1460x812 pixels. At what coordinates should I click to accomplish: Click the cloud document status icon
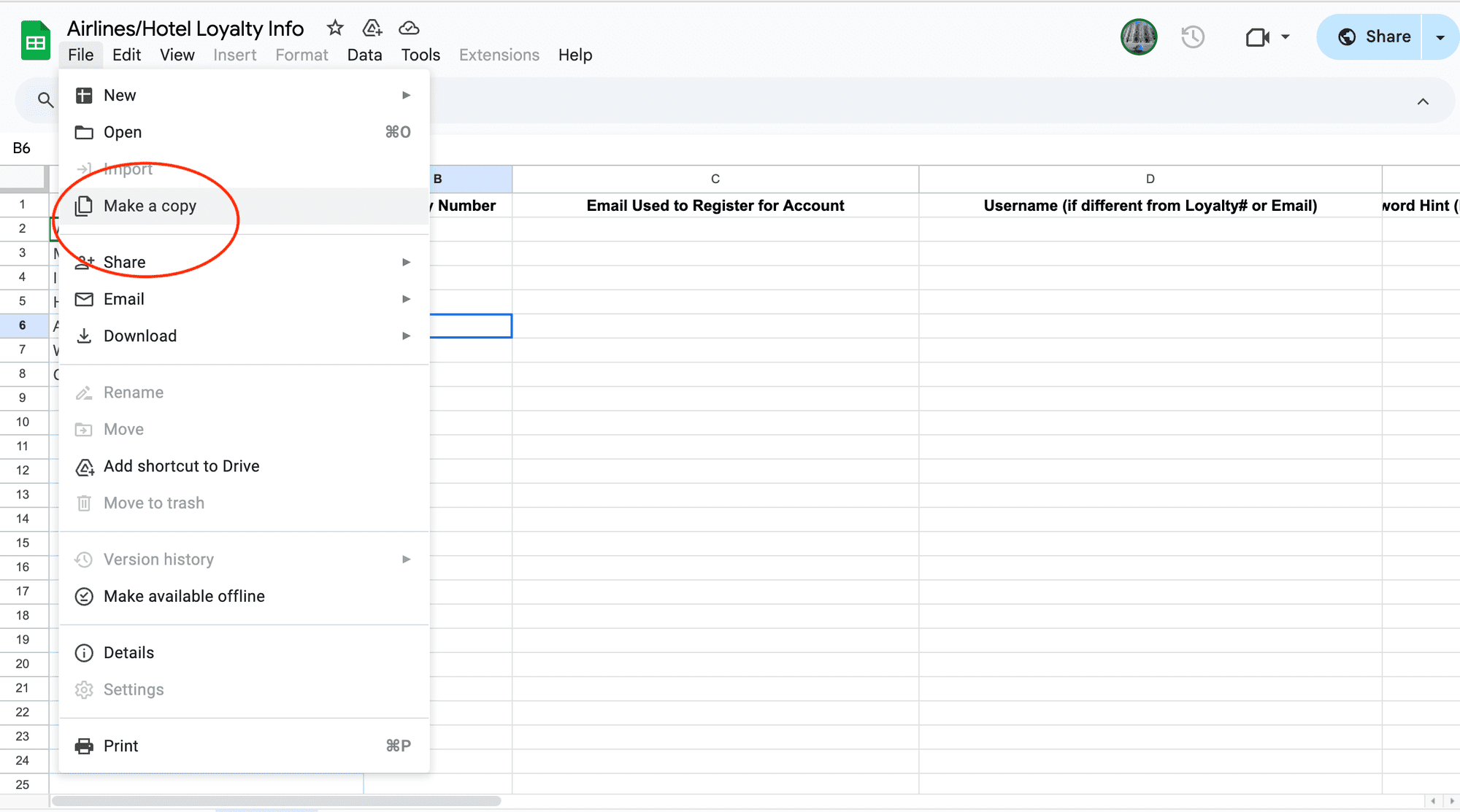click(x=409, y=28)
